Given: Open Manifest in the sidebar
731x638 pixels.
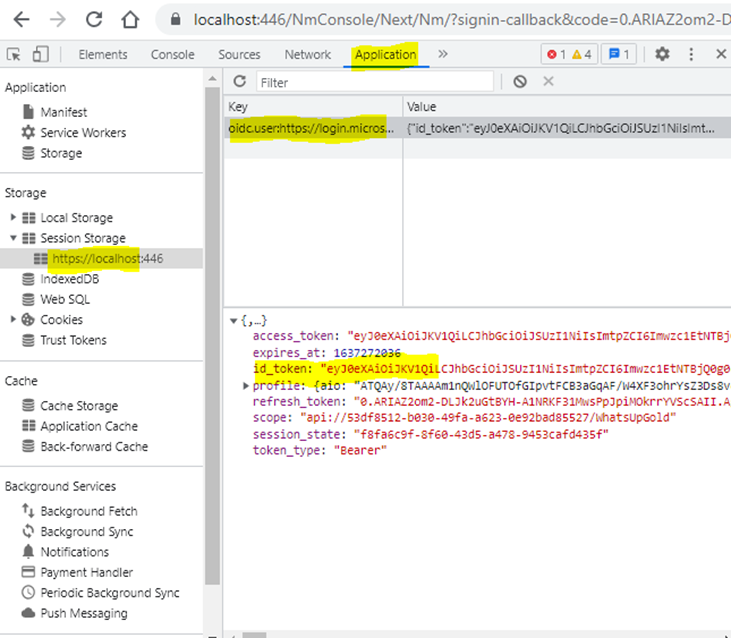Looking at the screenshot, I should tap(63, 112).
